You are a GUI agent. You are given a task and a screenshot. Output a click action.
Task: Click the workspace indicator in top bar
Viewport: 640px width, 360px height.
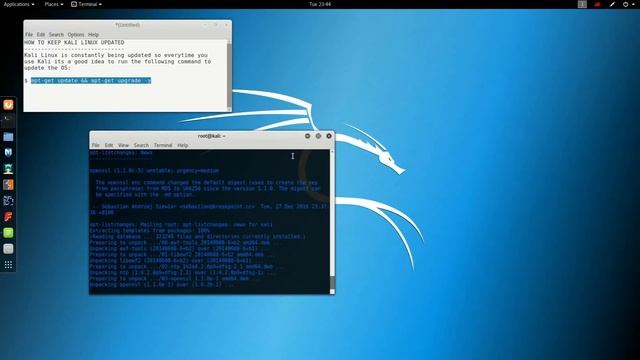582,4
